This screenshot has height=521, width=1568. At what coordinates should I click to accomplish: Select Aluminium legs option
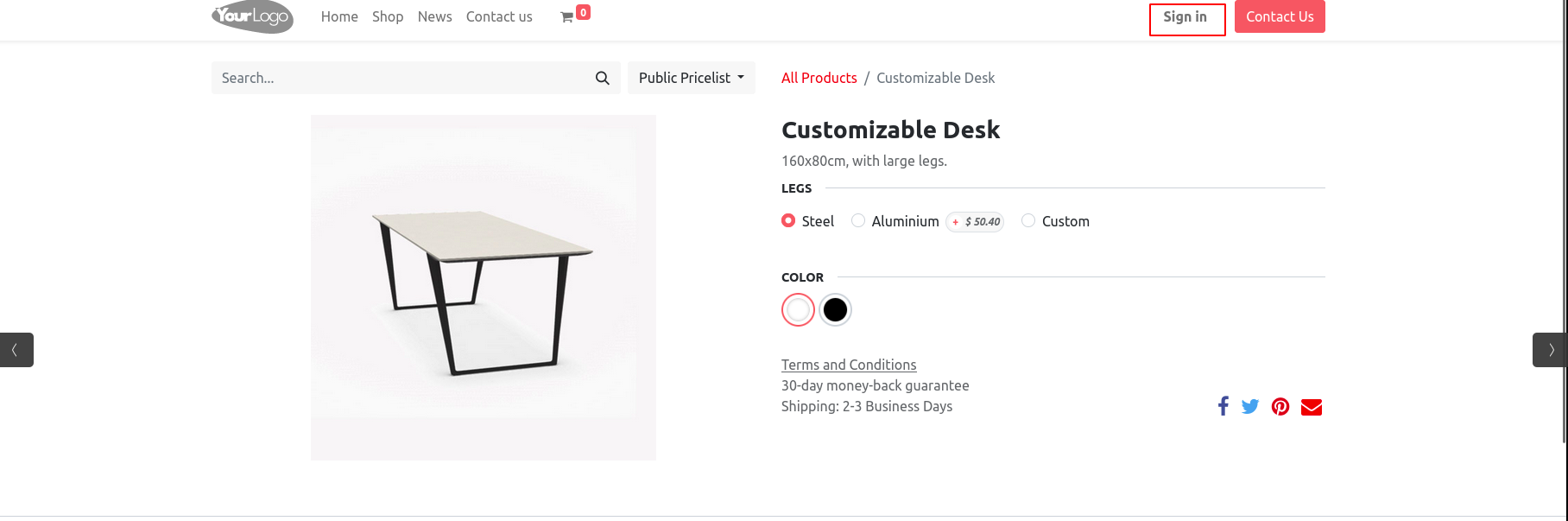pos(858,220)
